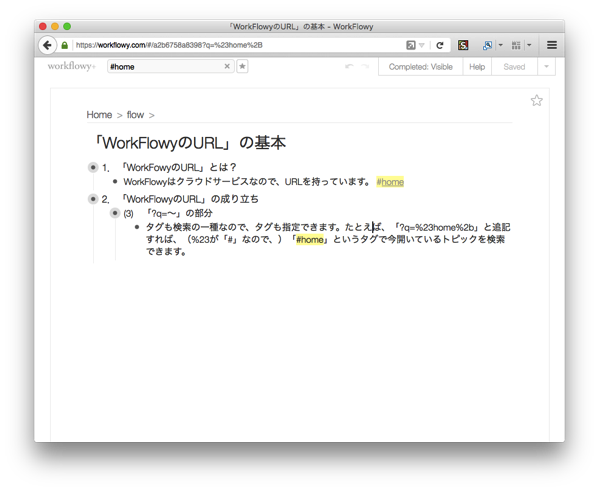Clear the #home search with X
This screenshot has height=491, width=599.
[x=227, y=66]
